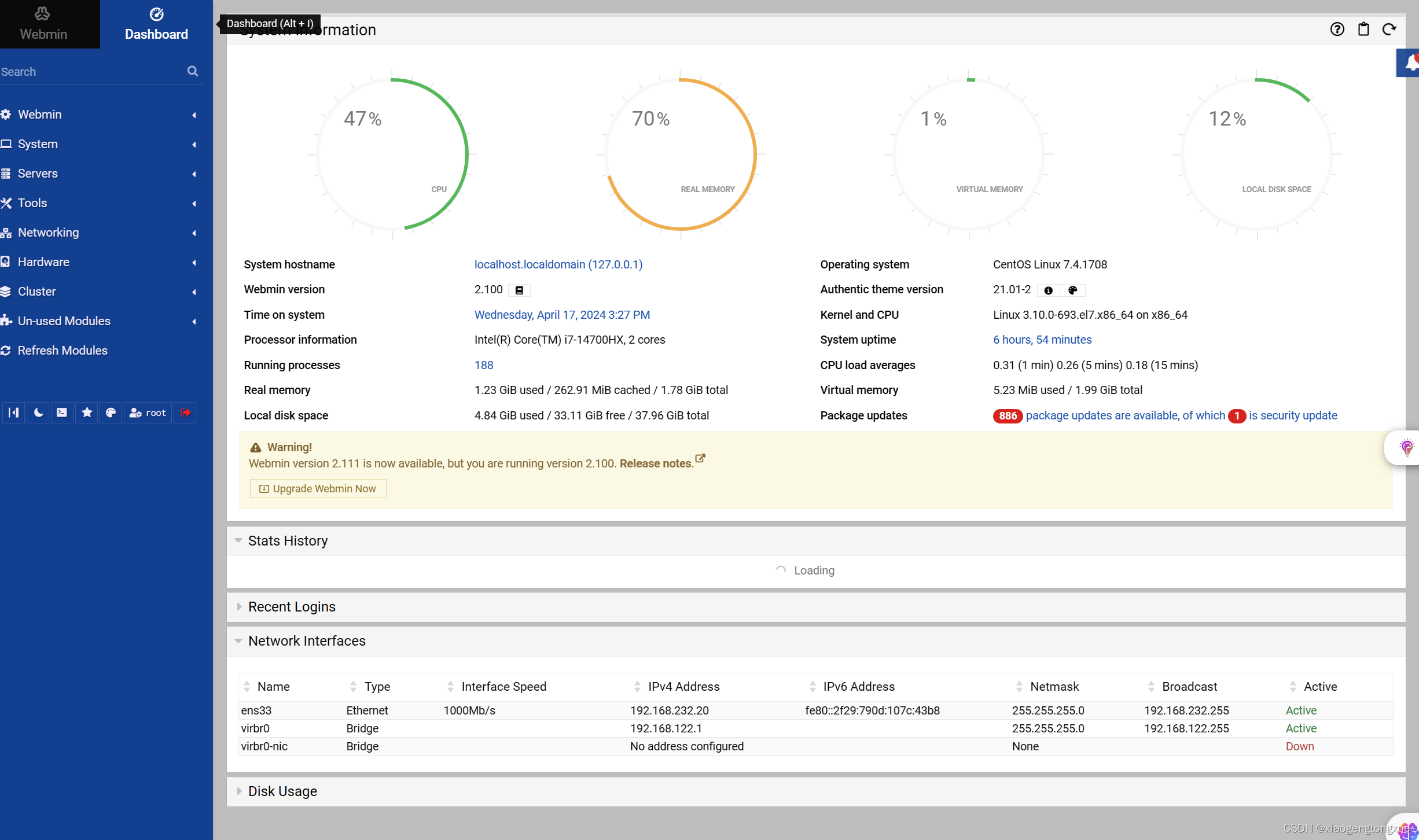Select the Network Interfaces section header
Screen dimensions: 1419x840
[307, 640]
